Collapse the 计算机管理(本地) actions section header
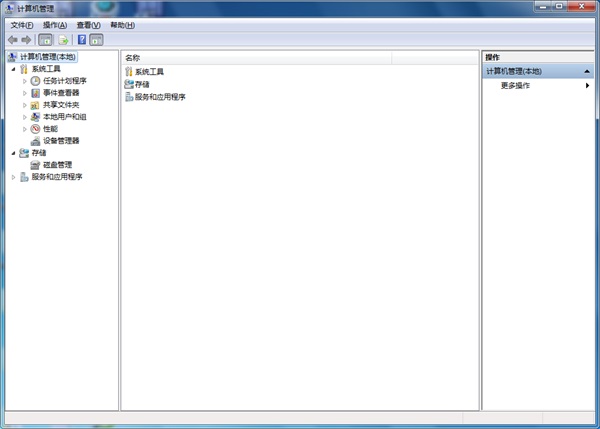This screenshot has width=600, height=429. (x=587, y=72)
